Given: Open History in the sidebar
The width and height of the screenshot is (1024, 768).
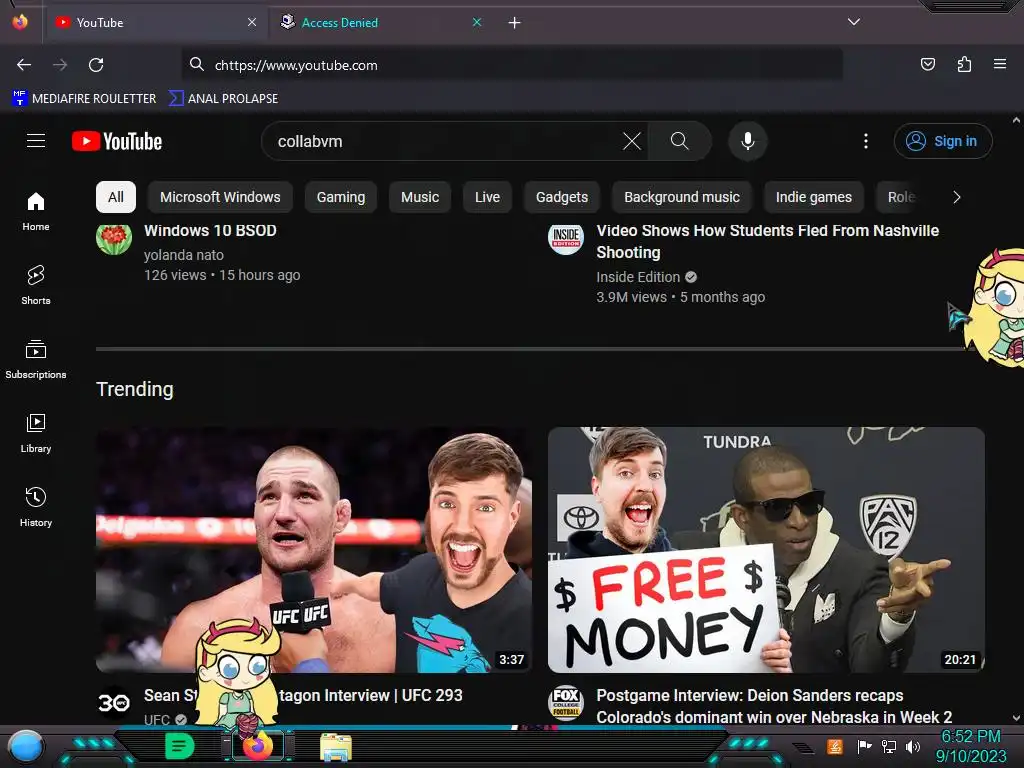Looking at the screenshot, I should click(x=36, y=506).
